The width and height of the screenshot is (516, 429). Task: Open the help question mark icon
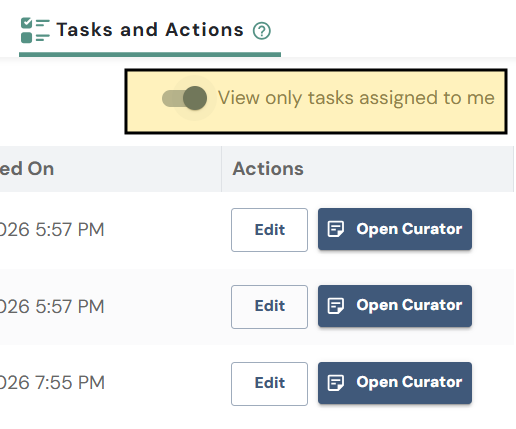(262, 31)
